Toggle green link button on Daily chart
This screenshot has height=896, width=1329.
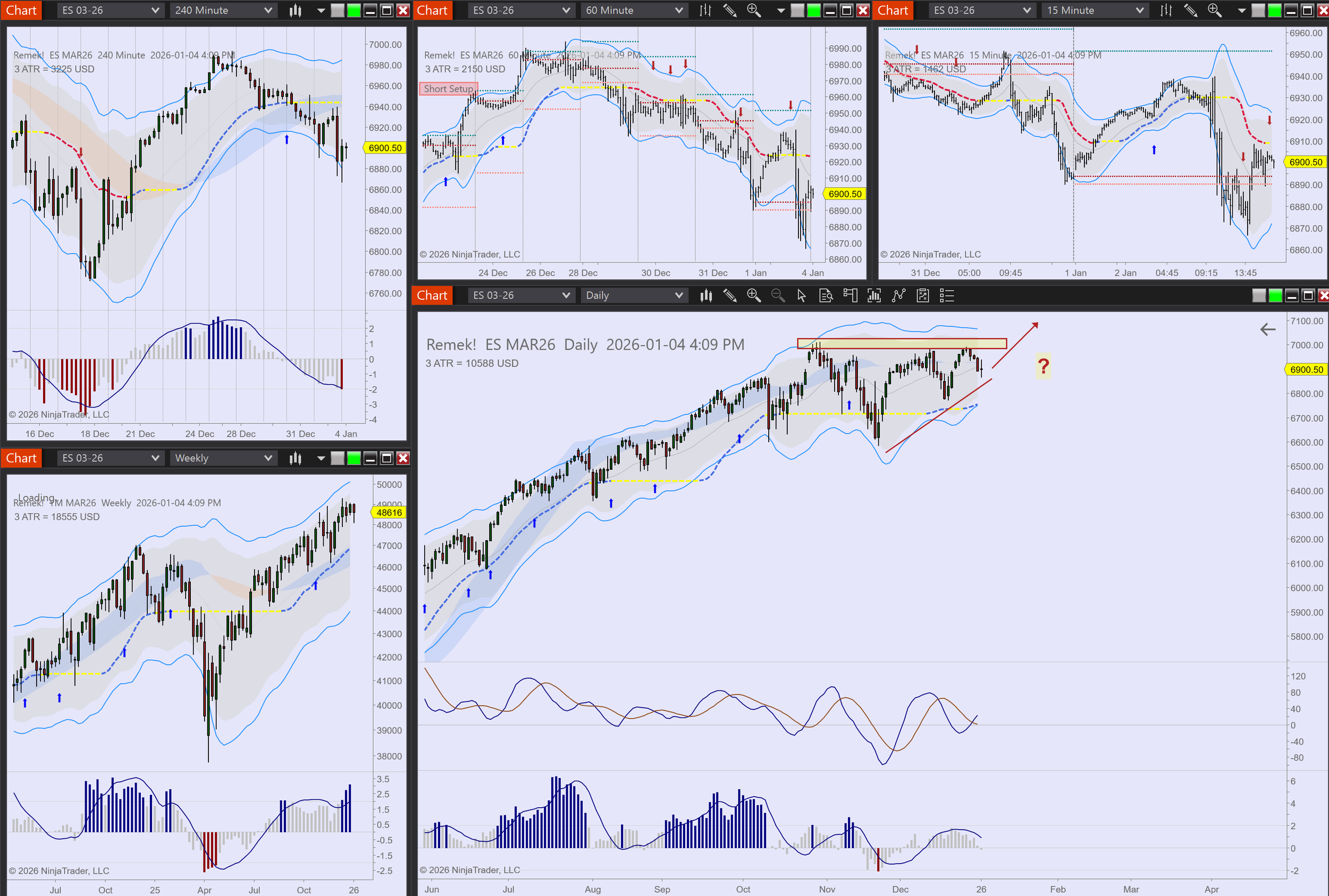tap(1275, 295)
